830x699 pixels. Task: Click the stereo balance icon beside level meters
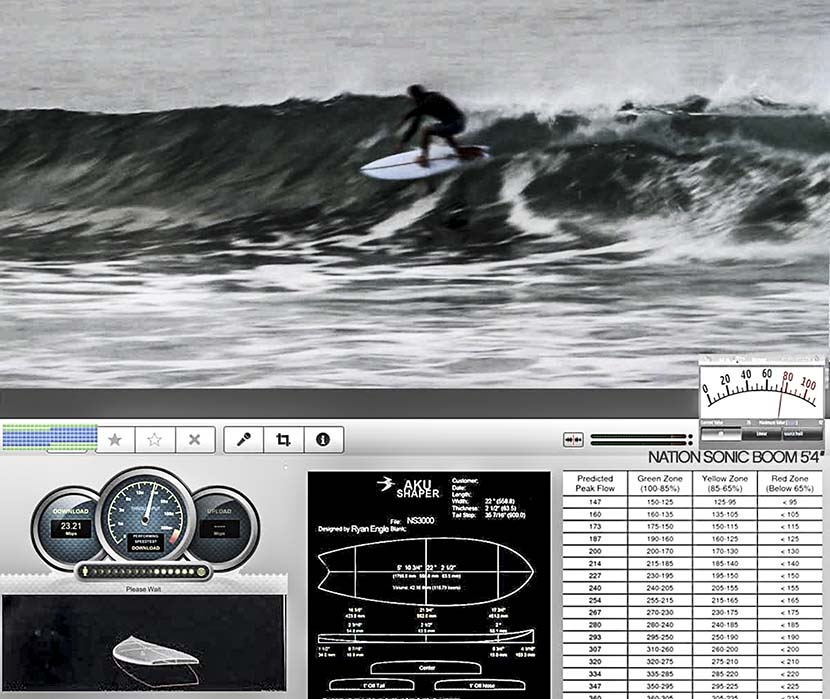573,440
